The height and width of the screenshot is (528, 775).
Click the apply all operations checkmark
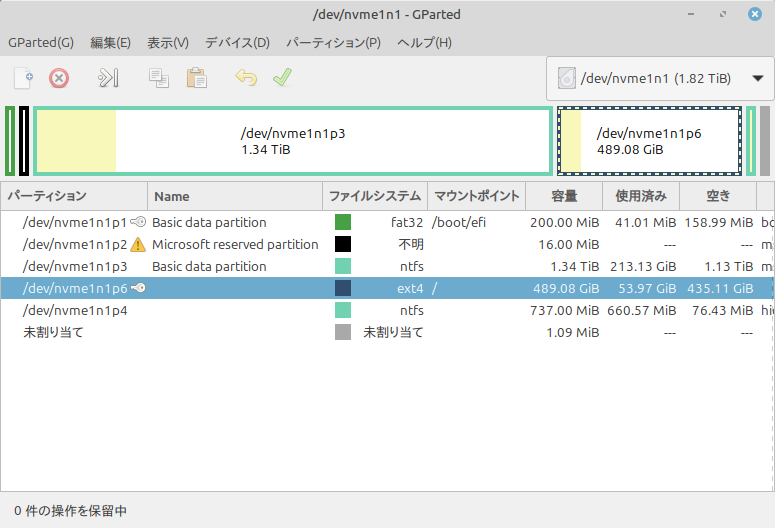point(282,78)
